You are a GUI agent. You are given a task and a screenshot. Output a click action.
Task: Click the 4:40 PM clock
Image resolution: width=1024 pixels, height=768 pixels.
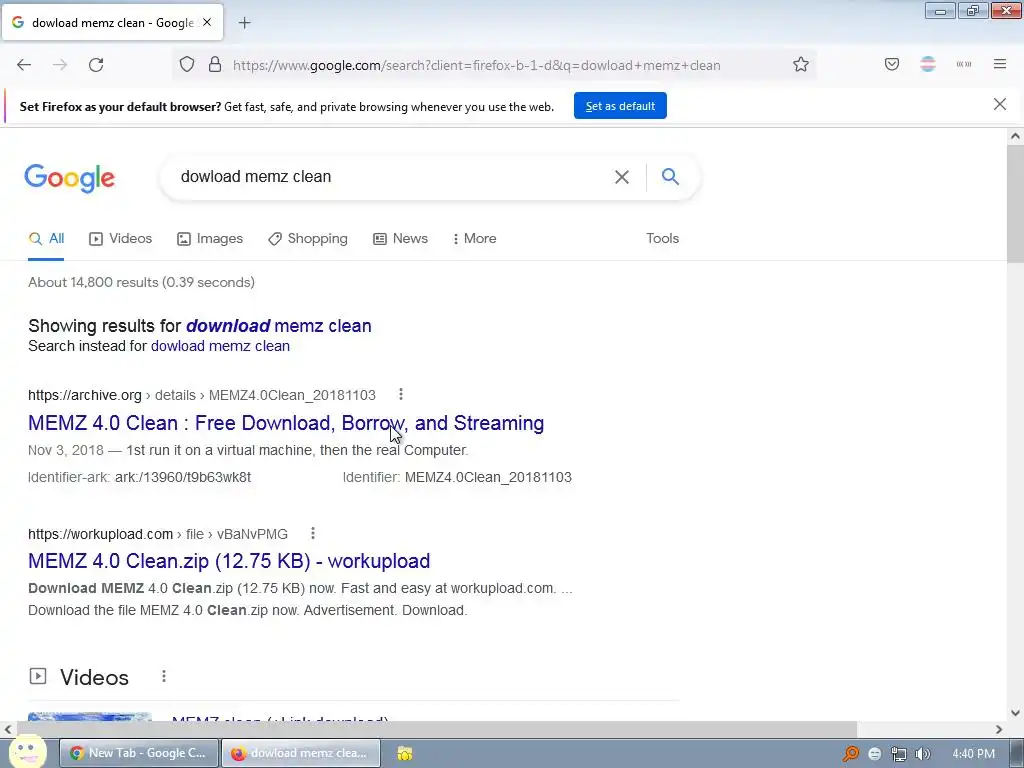click(973, 754)
